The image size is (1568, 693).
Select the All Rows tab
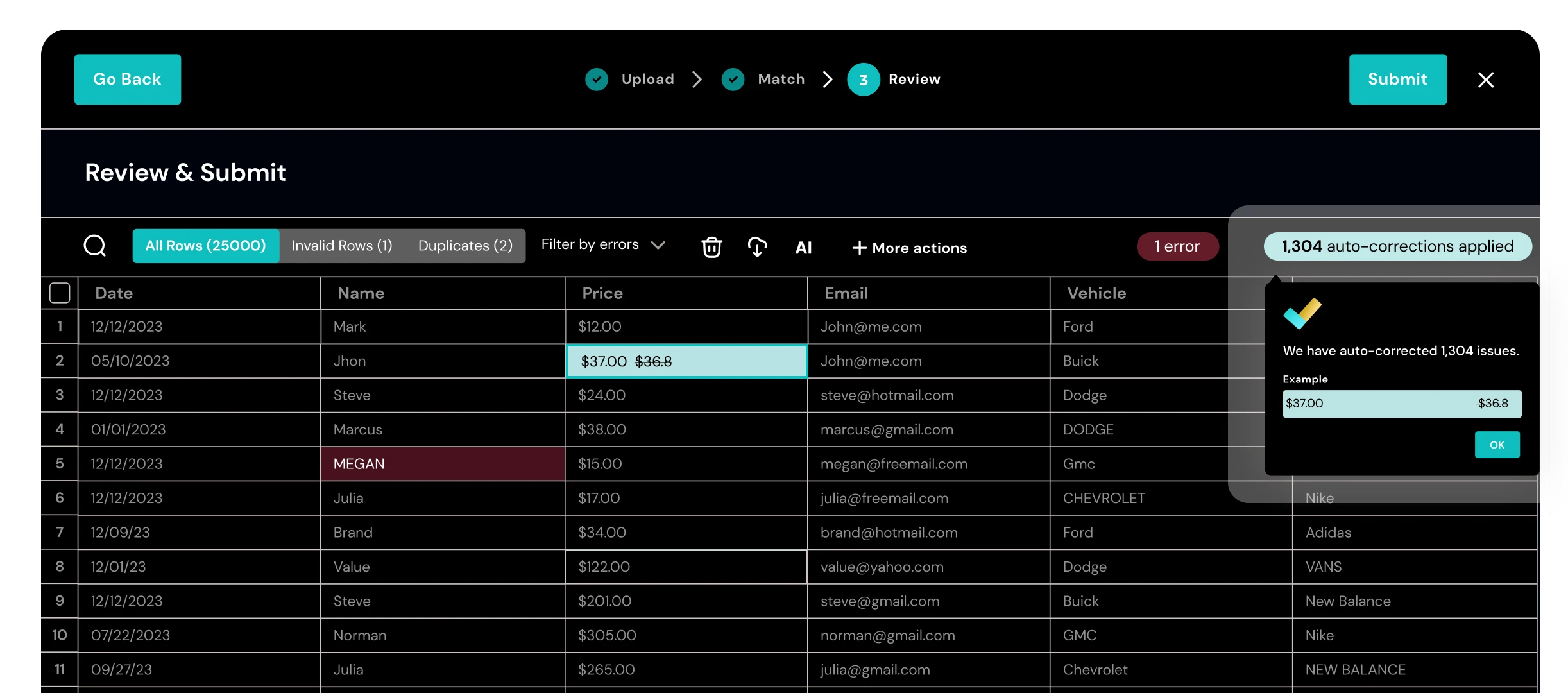point(205,246)
